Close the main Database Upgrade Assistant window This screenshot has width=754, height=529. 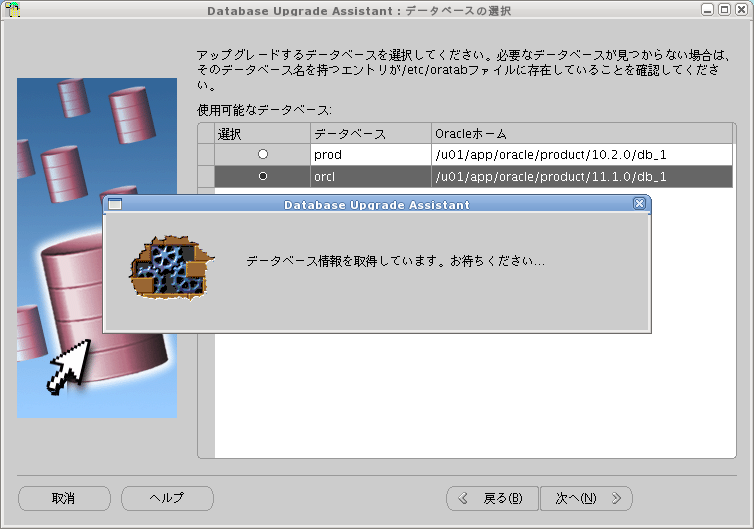tap(741, 10)
